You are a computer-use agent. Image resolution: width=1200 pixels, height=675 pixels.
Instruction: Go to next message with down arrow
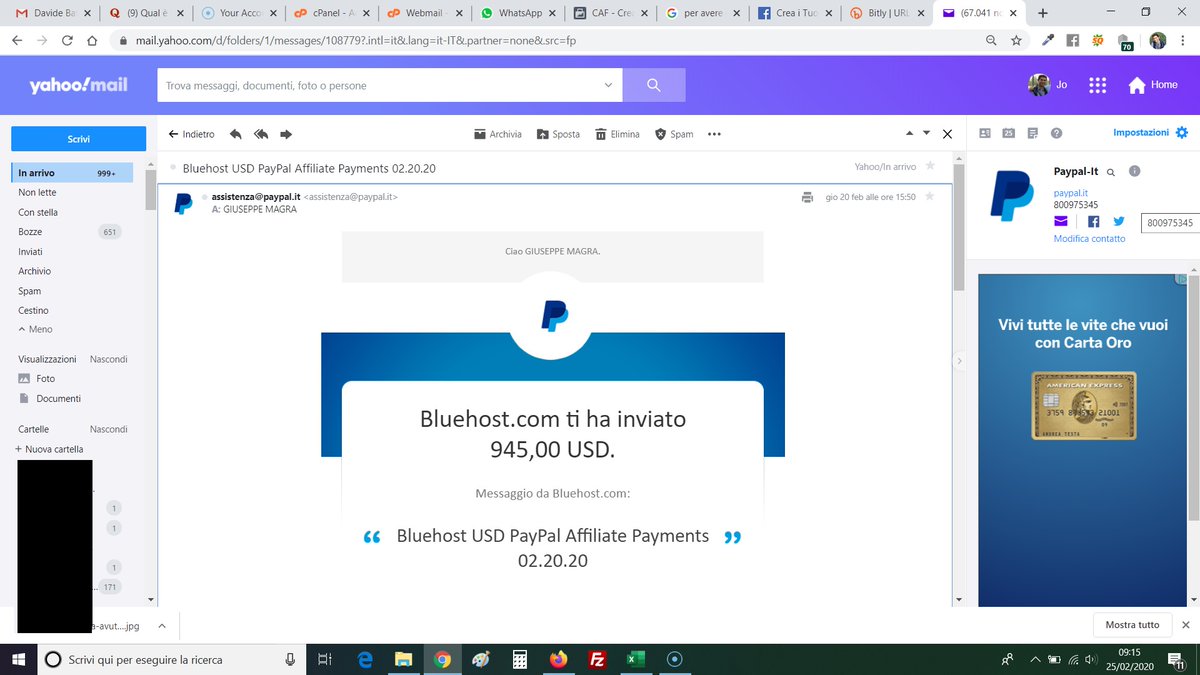pyautogui.click(x=926, y=133)
